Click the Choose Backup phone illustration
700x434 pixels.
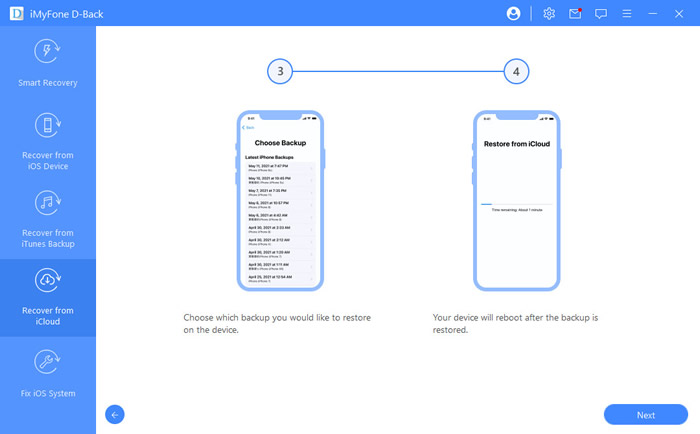coord(280,199)
